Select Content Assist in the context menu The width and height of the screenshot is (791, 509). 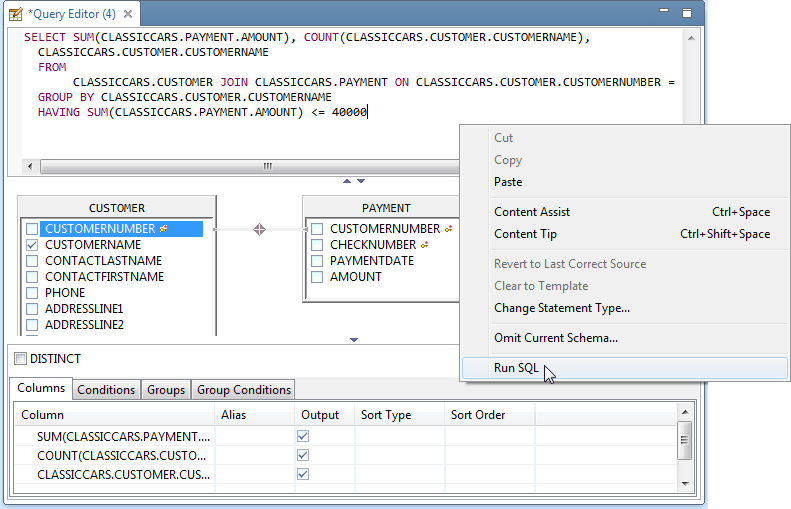pyautogui.click(x=532, y=212)
